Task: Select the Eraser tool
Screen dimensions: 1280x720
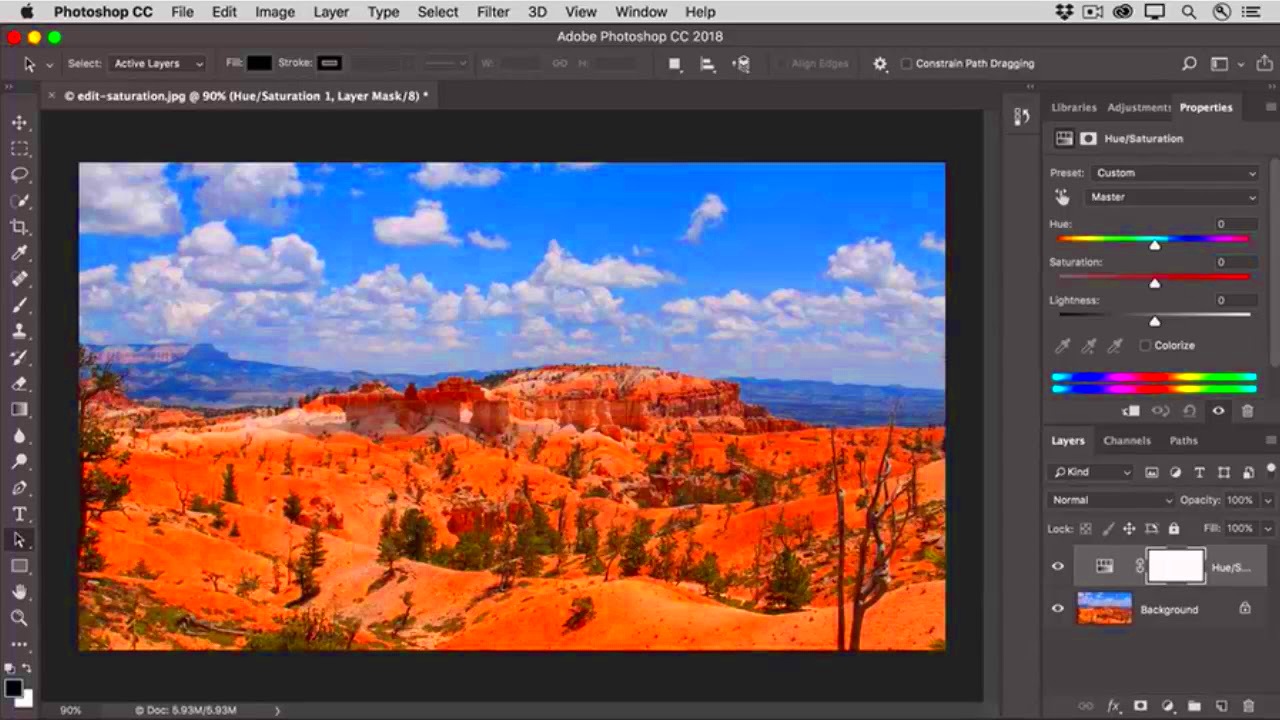Action: tap(19, 383)
